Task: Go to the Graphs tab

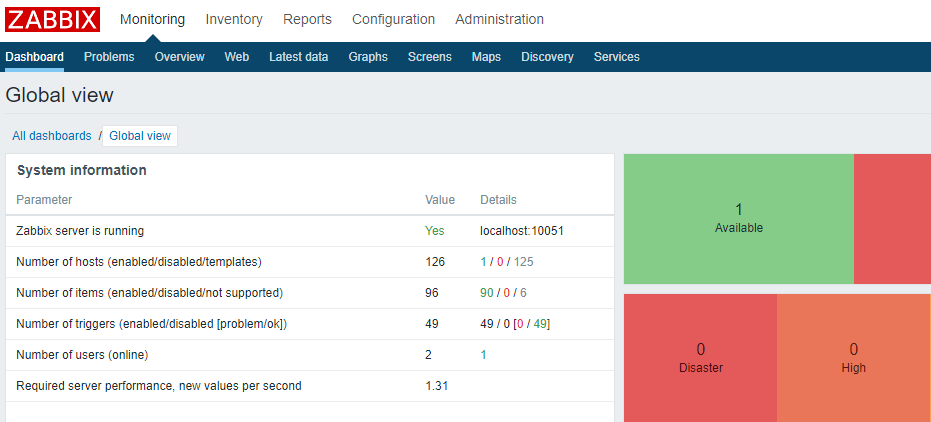Action: [368, 57]
